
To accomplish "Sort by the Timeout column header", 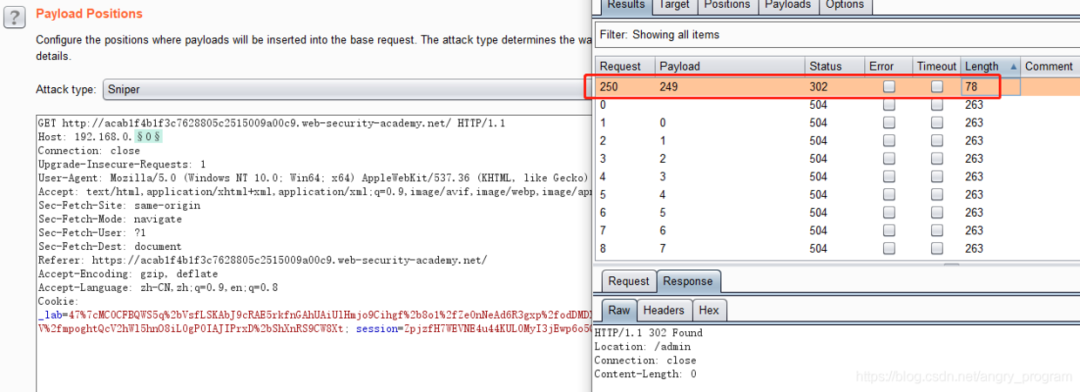I will tap(936, 67).
